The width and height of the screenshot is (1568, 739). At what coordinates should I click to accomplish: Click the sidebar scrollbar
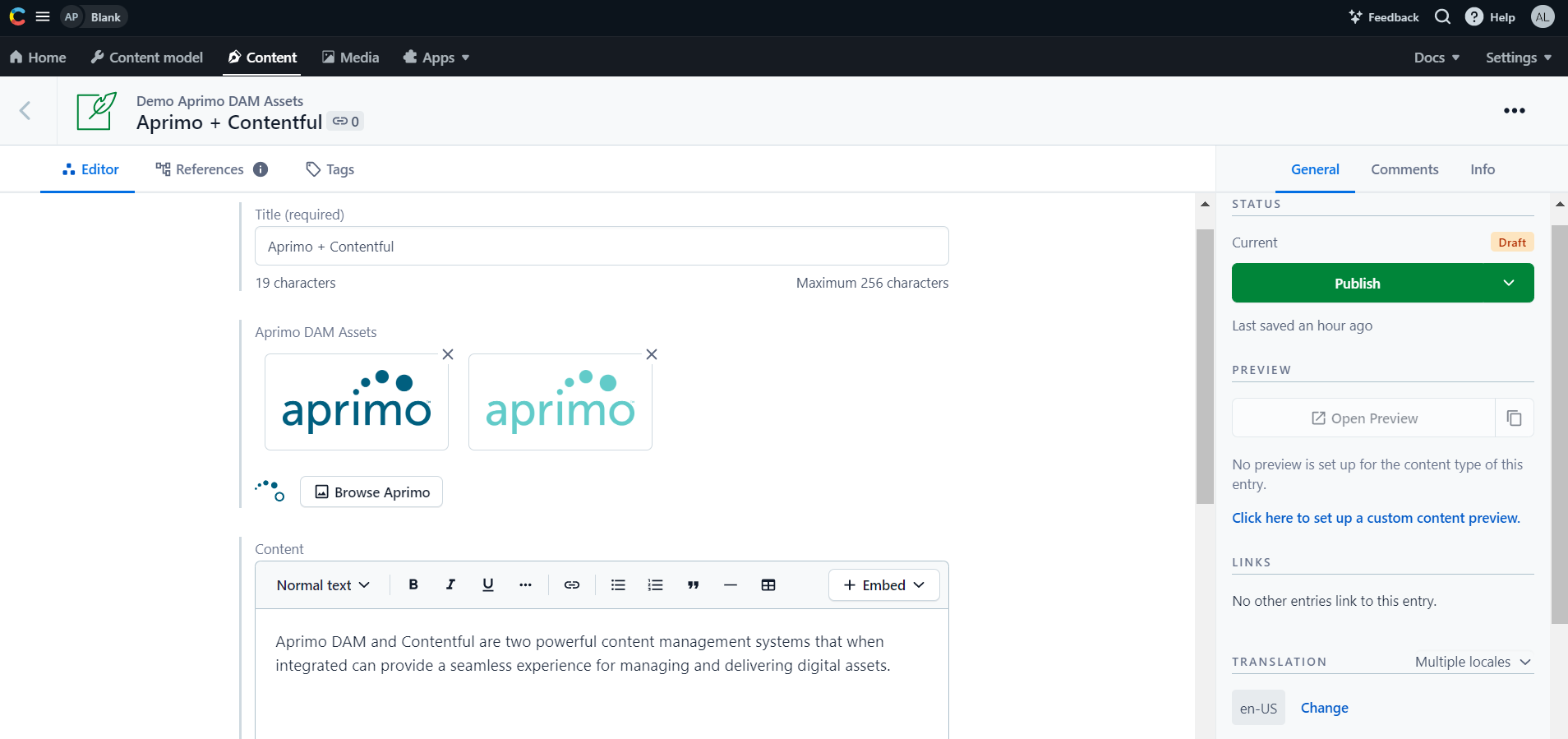click(1559, 424)
